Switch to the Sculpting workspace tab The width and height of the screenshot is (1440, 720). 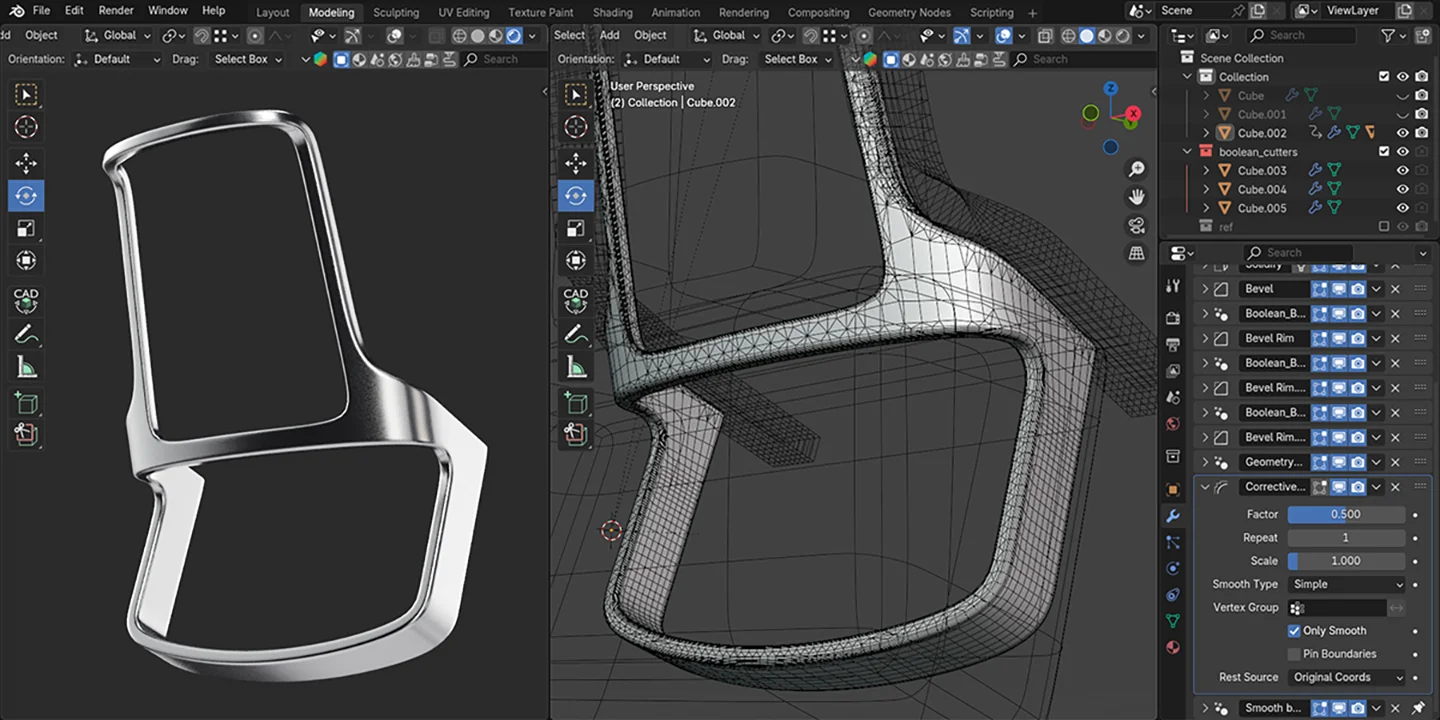click(x=396, y=12)
